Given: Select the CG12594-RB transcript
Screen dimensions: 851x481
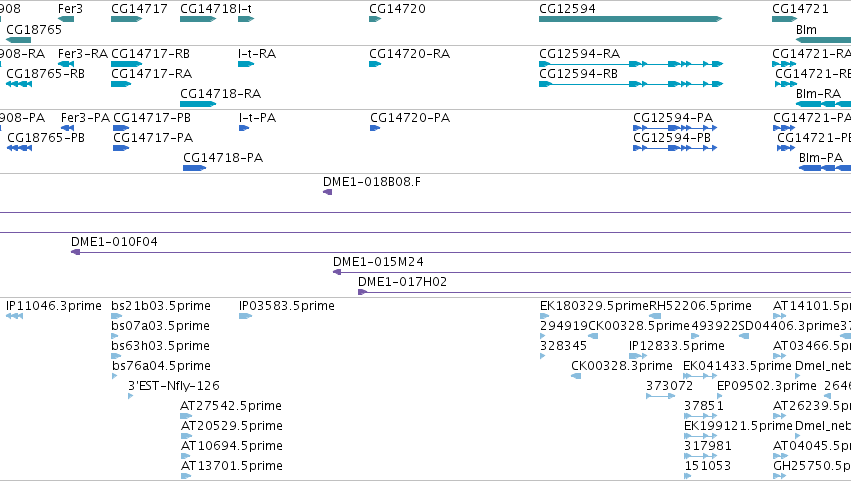Looking at the screenshot, I should point(631,84).
